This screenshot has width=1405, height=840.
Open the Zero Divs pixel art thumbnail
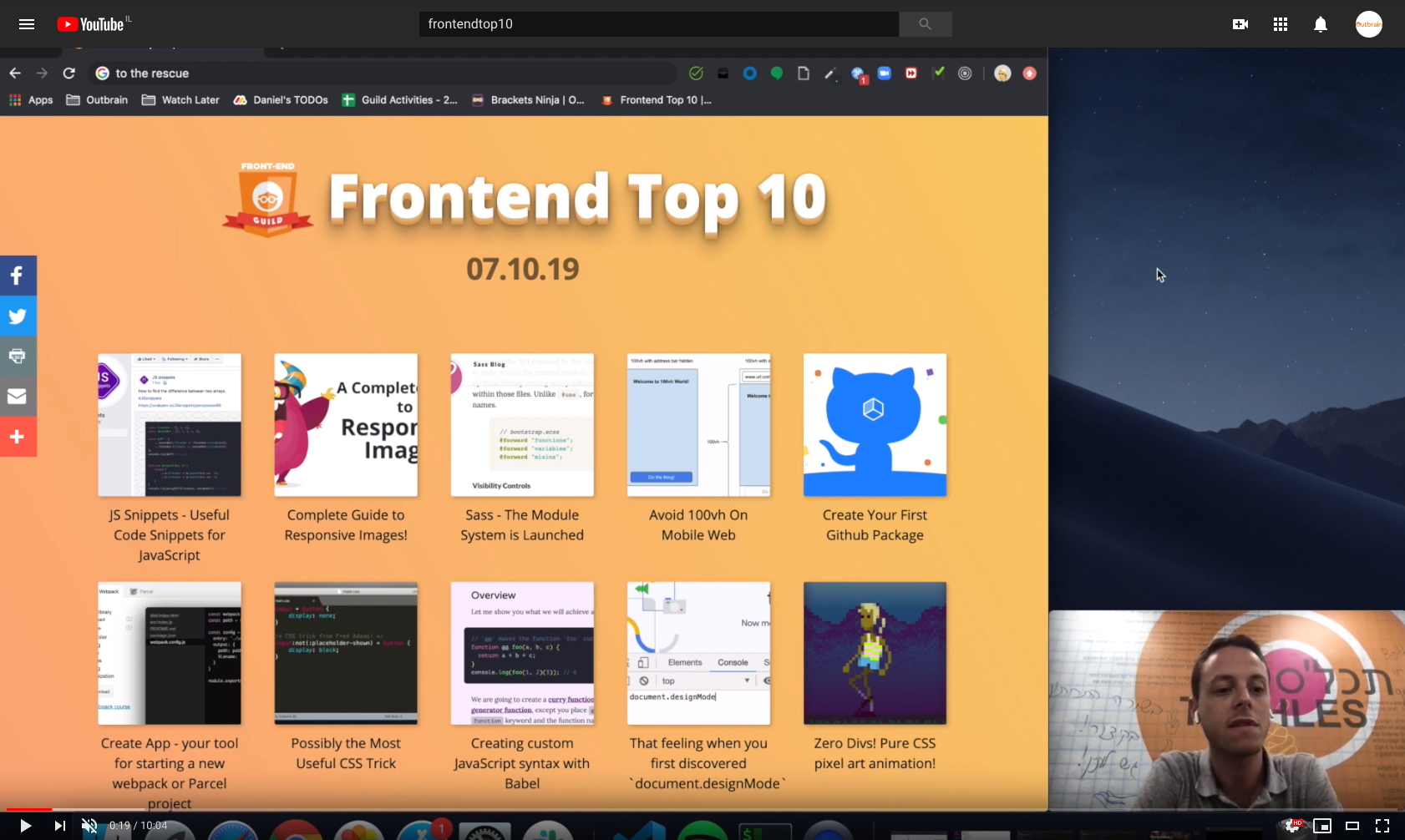[x=875, y=653]
